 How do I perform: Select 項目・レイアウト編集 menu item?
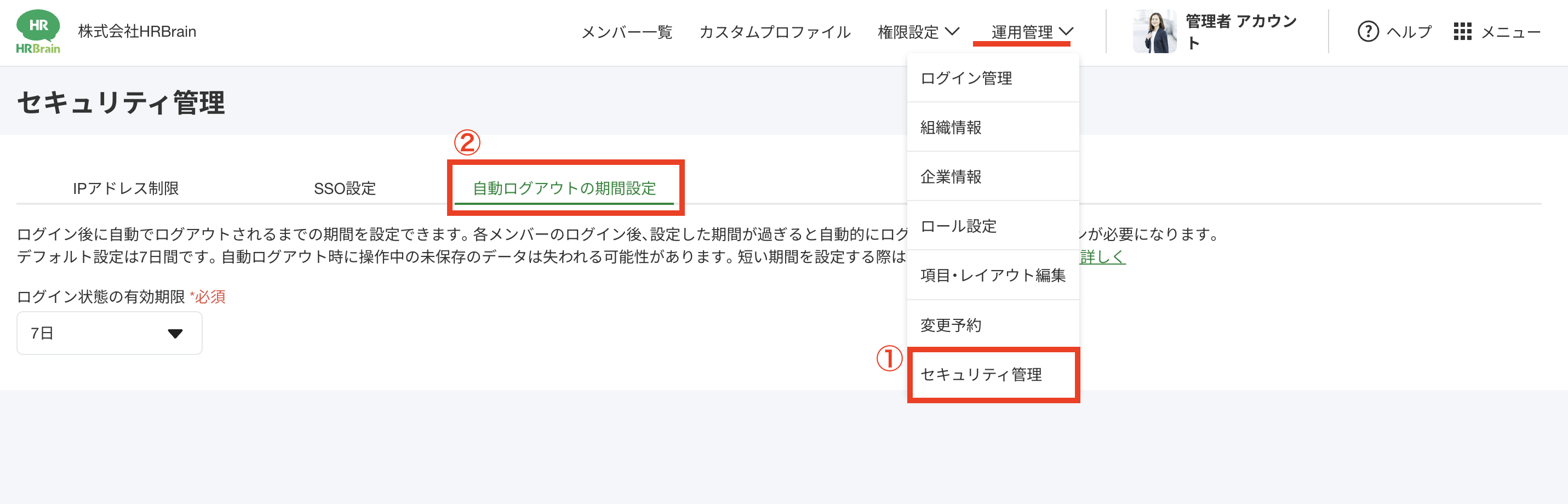tap(993, 276)
